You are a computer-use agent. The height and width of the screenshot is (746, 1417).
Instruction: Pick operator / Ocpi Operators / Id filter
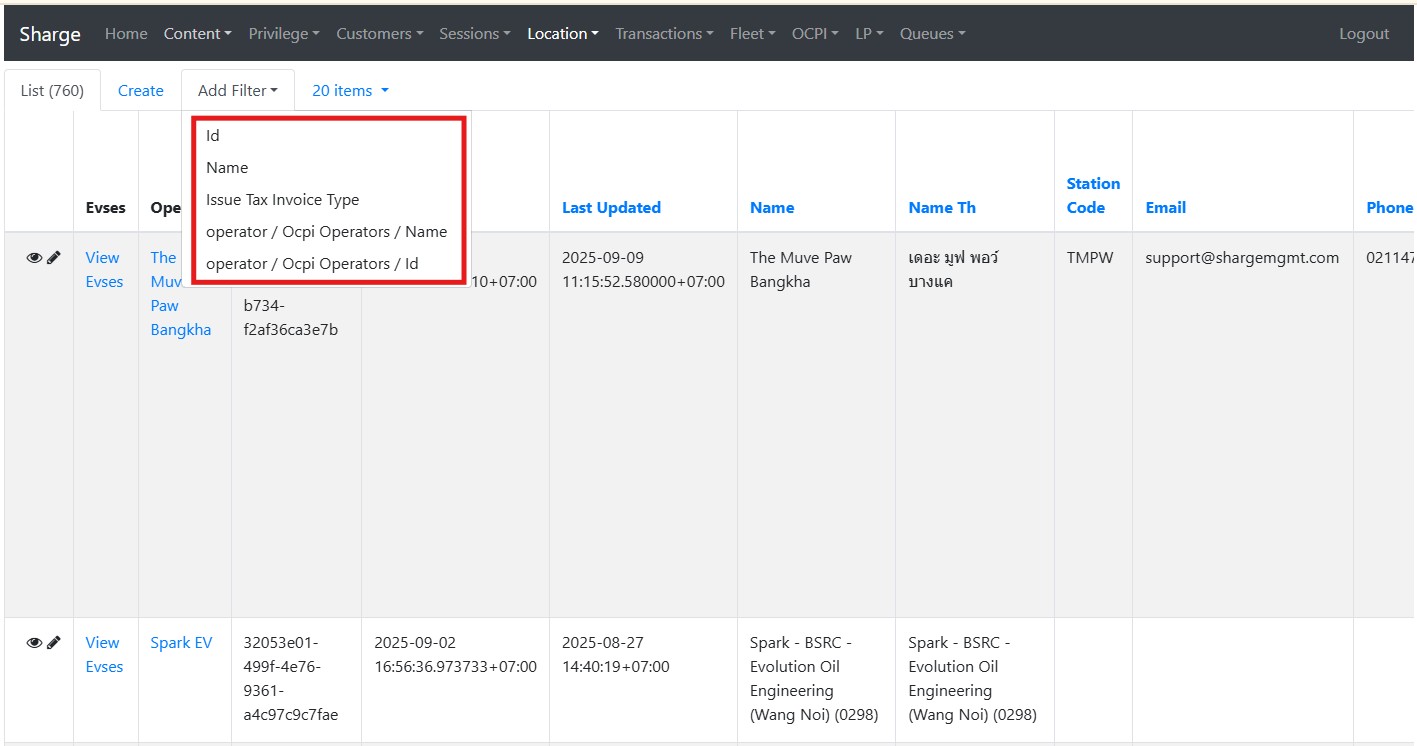(x=312, y=264)
